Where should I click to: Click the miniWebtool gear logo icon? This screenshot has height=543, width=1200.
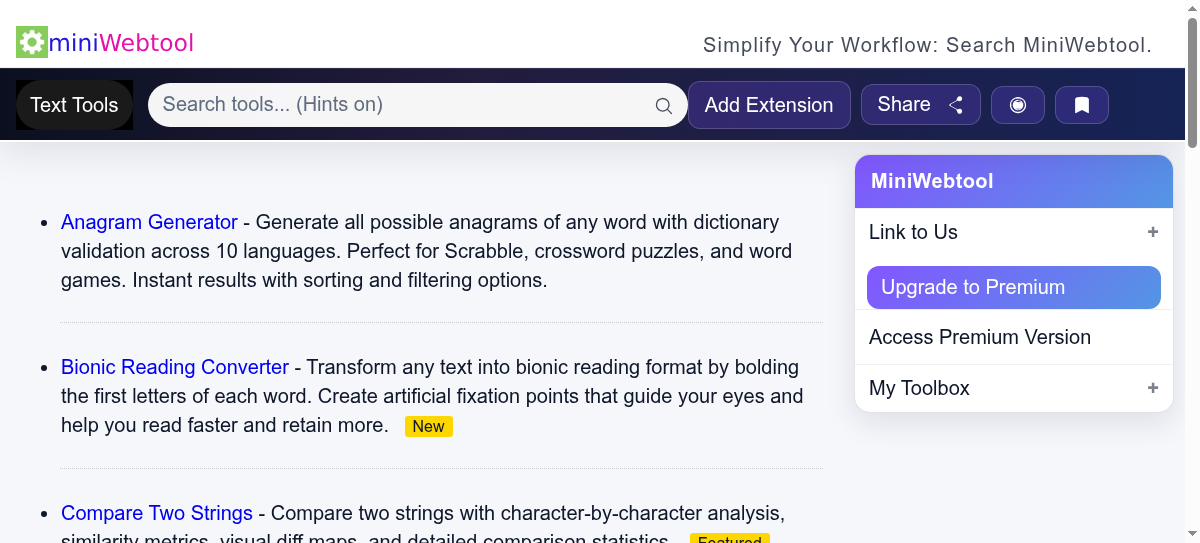click(x=32, y=42)
